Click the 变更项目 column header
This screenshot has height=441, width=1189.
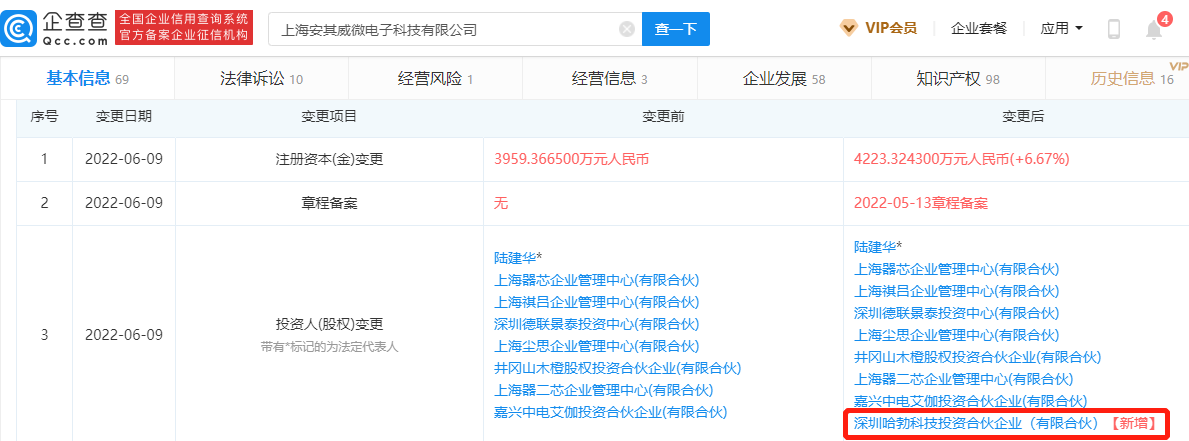click(329, 117)
